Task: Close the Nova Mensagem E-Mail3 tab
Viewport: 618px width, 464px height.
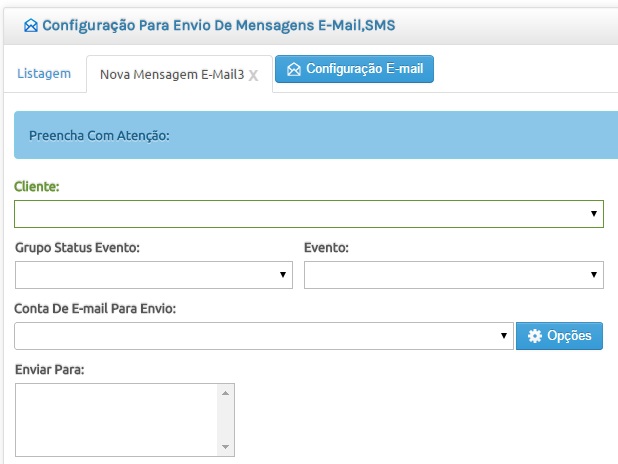Action: tap(253, 75)
